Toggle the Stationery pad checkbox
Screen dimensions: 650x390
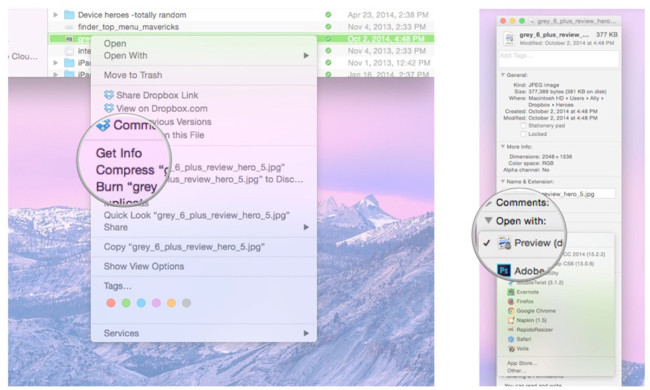(x=523, y=125)
